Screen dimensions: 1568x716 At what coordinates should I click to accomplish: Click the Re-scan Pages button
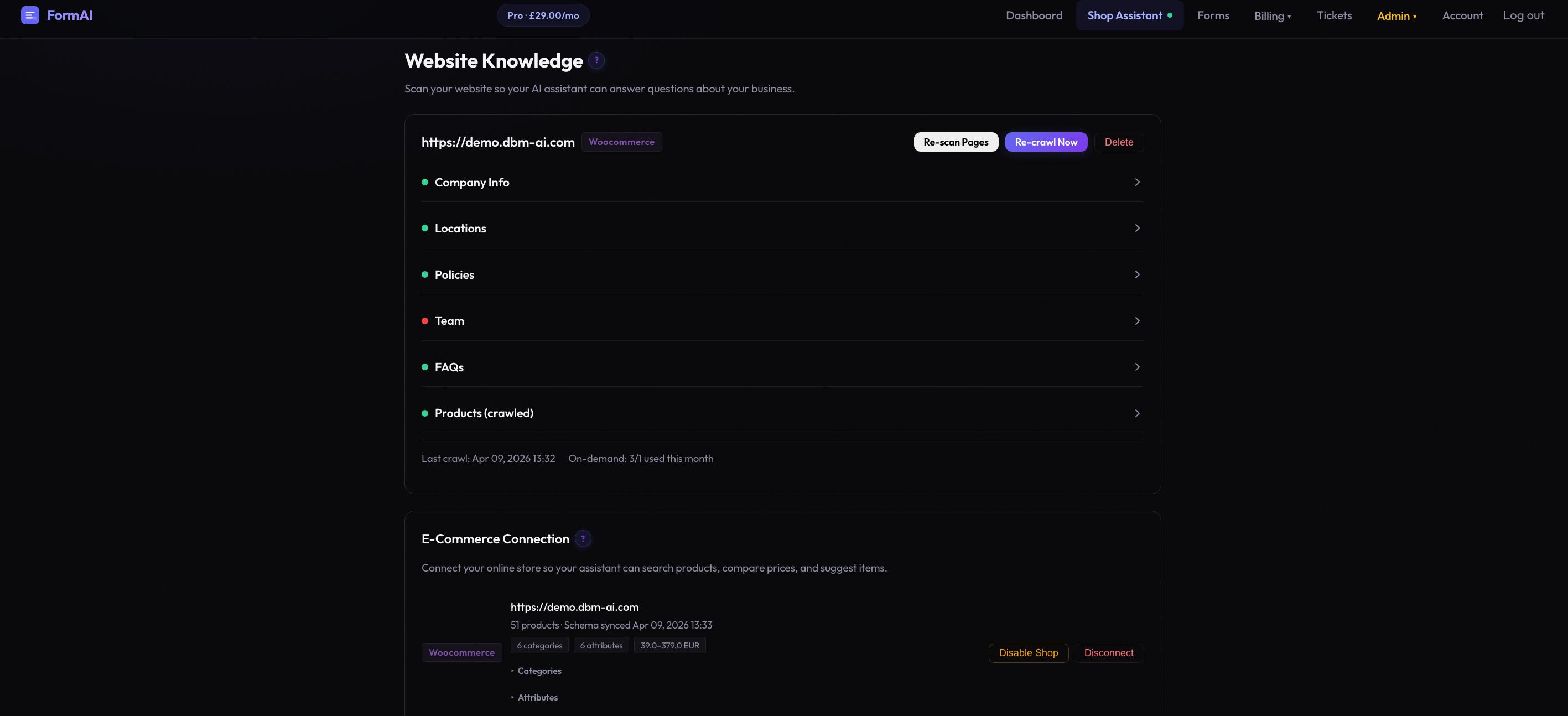(x=955, y=141)
